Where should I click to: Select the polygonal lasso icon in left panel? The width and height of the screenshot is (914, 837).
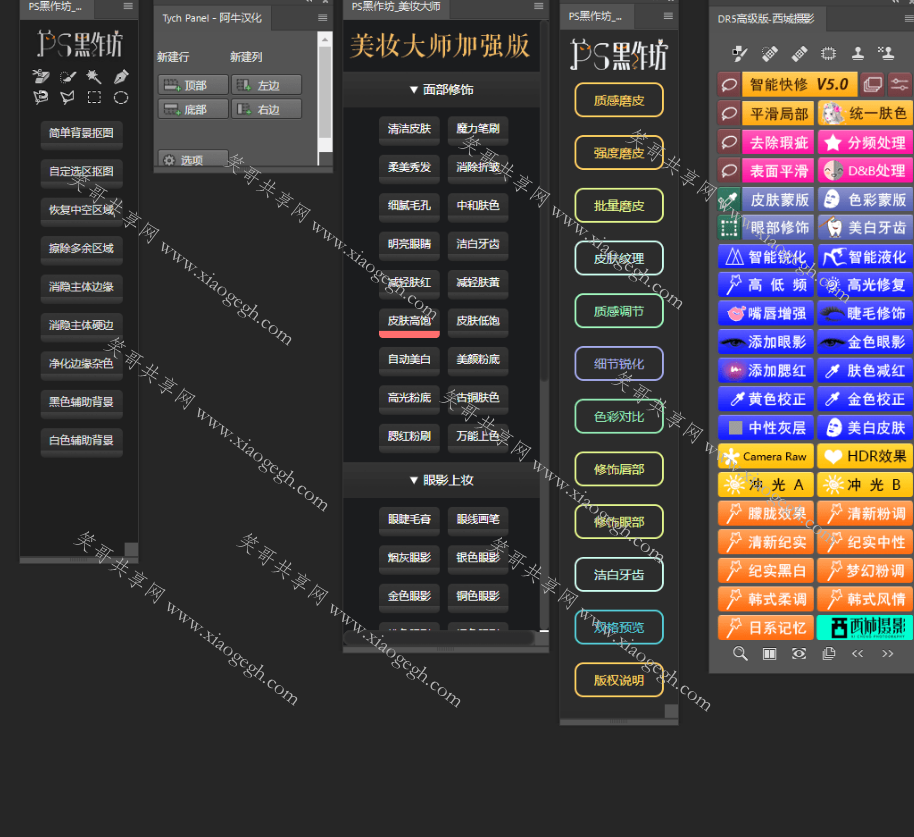(68, 97)
